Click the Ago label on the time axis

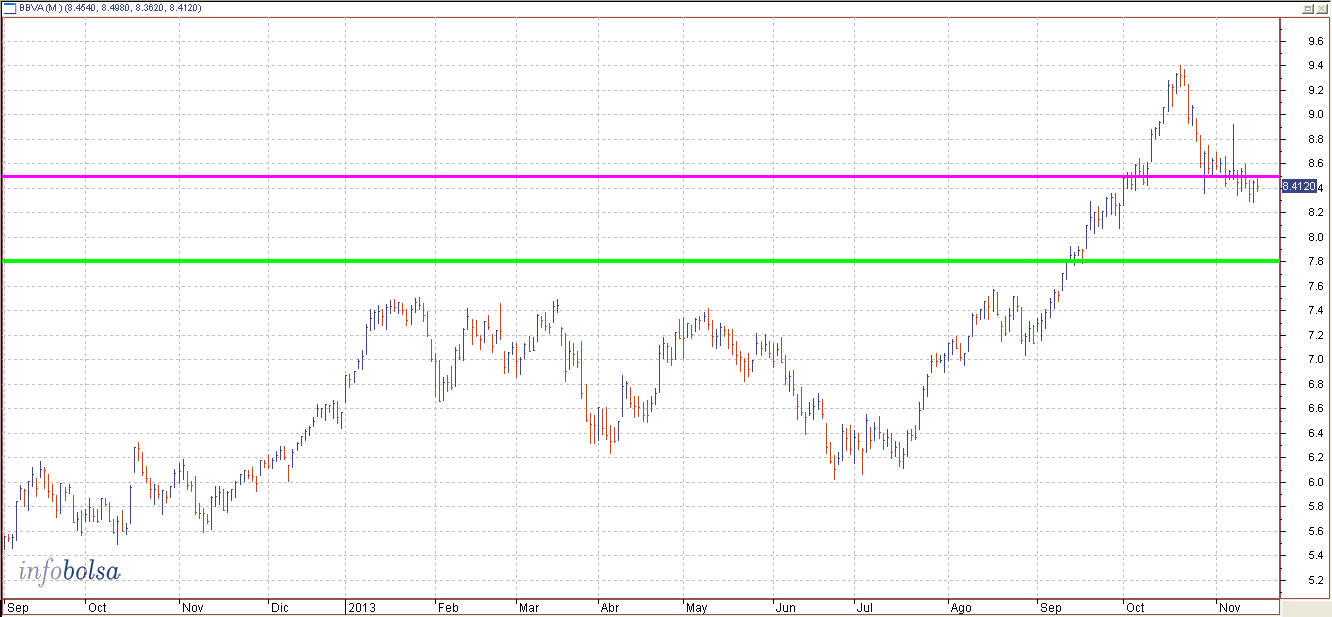coord(960,607)
